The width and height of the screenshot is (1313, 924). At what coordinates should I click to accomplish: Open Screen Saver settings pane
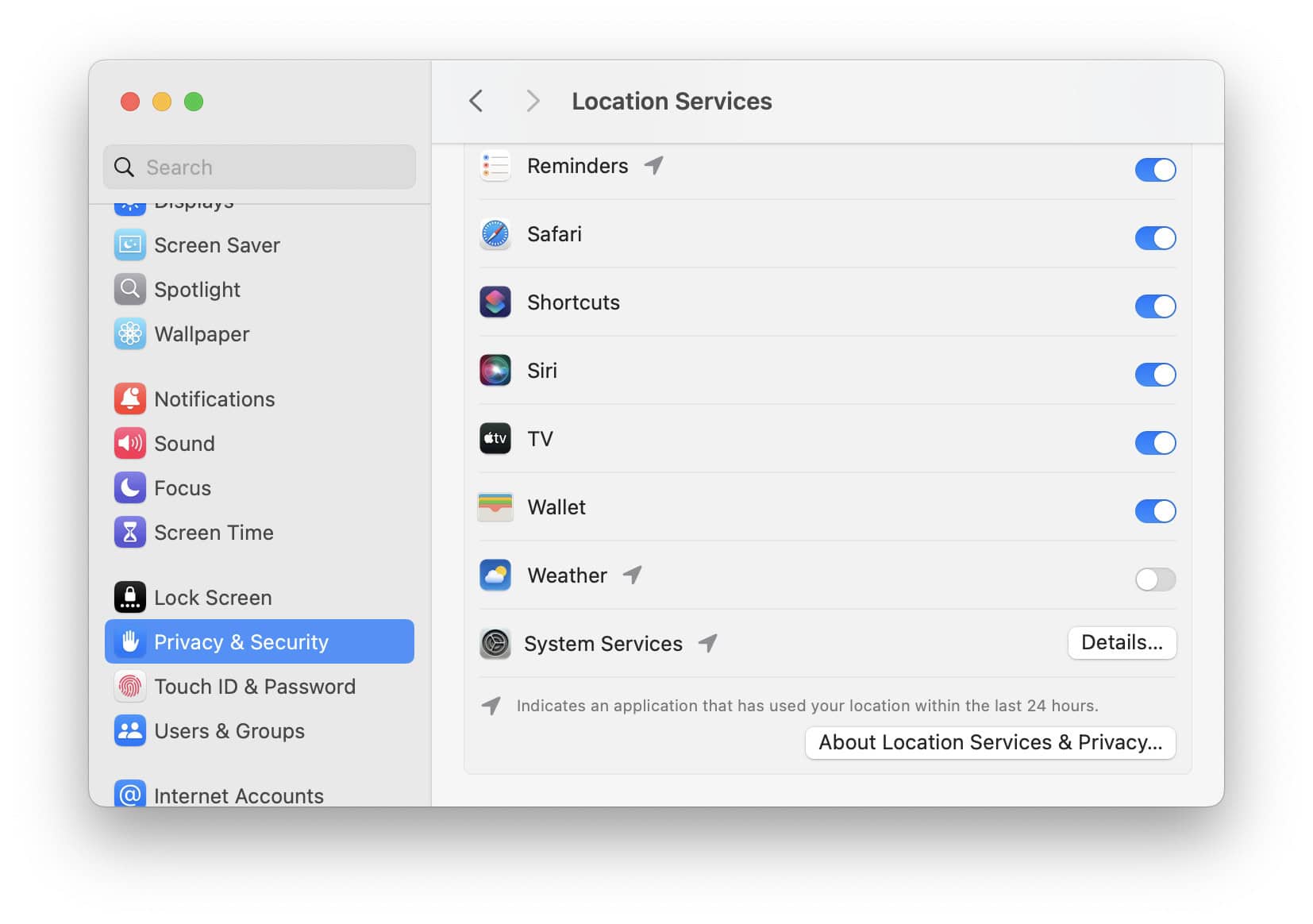pos(260,244)
